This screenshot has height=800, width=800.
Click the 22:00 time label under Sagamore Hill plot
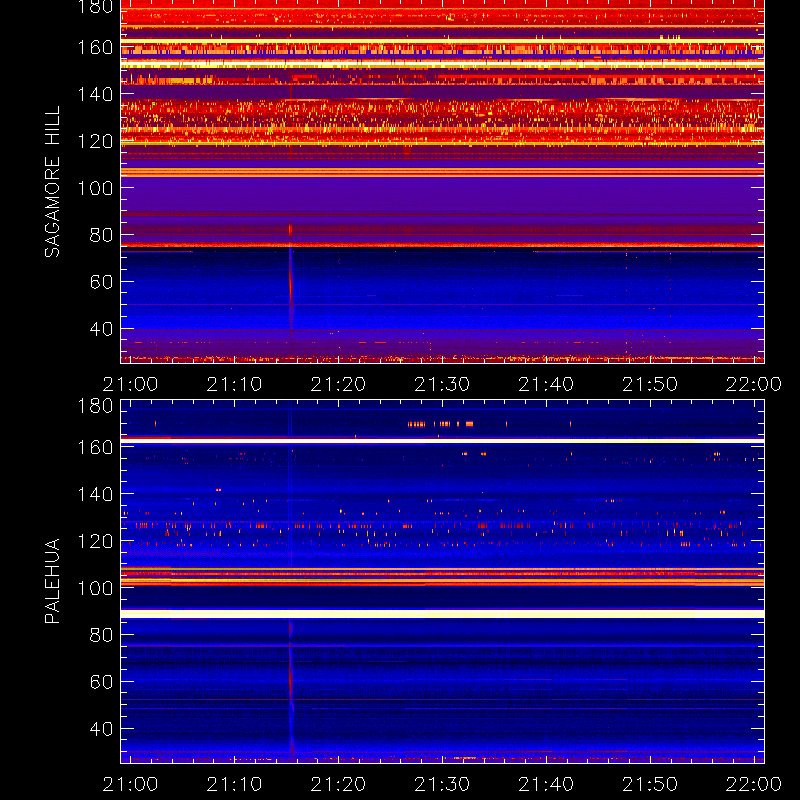click(x=754, y=384)
